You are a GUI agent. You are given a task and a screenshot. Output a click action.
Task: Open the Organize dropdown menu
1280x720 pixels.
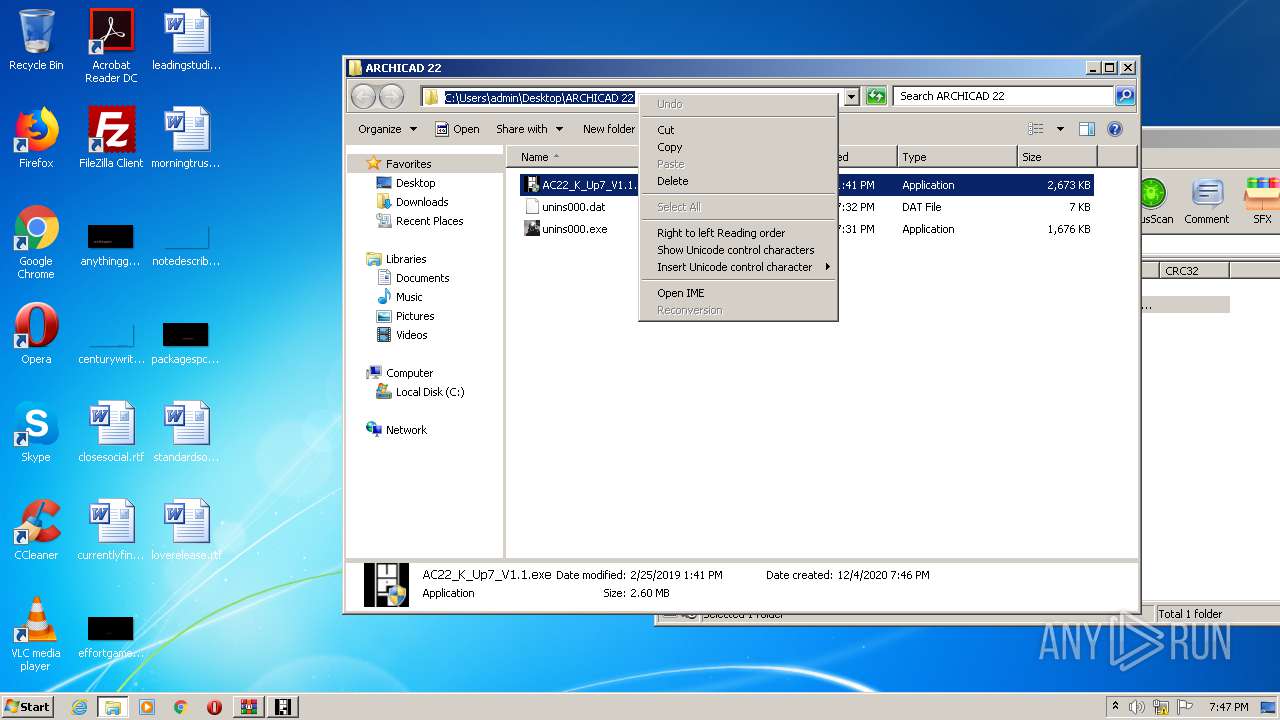[x=387, y=129]
